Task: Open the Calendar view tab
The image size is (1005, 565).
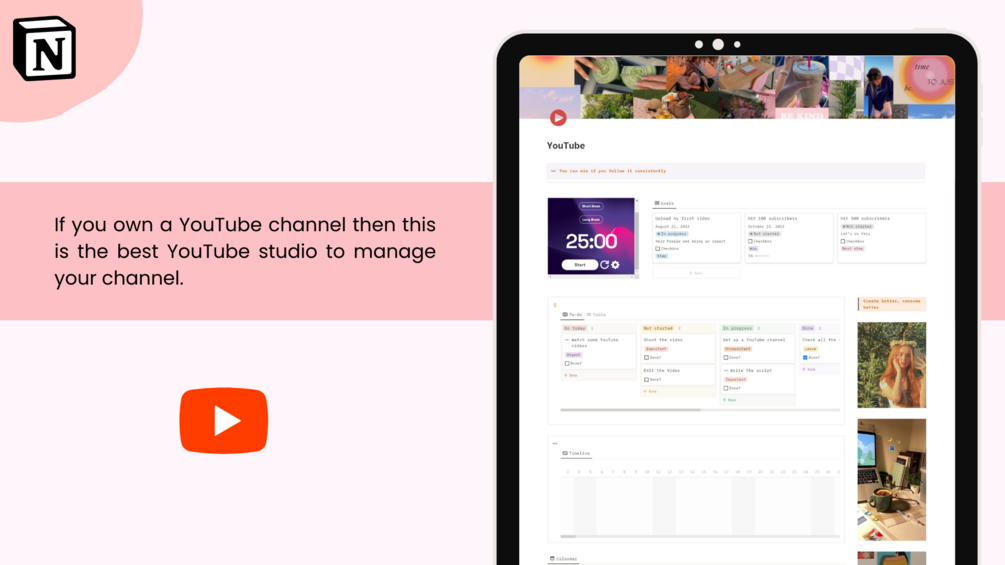Action: 563,559
